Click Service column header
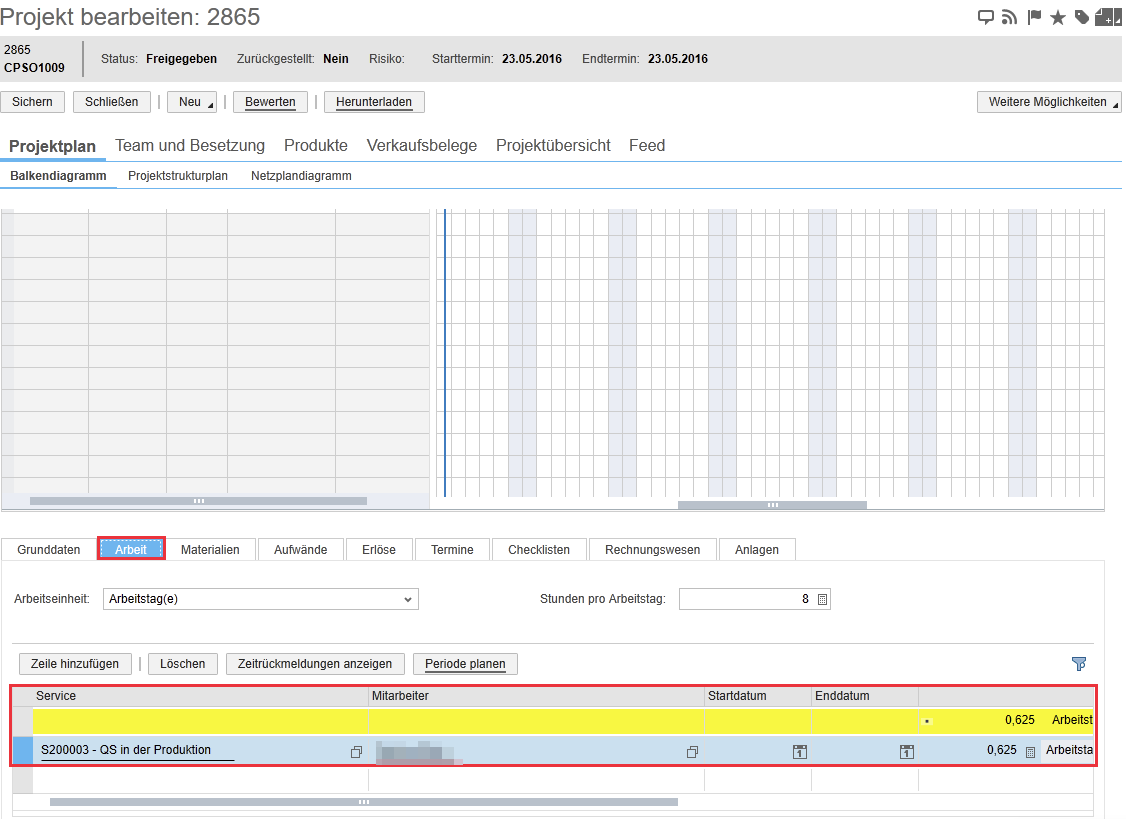The width and height of the screenshot is (1126, 819). pos(200,696)
